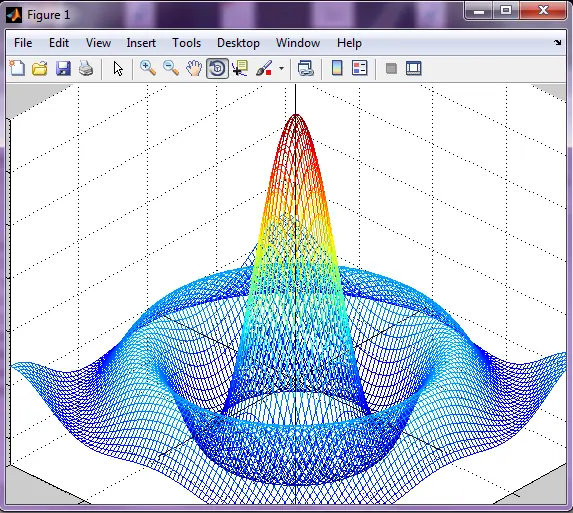573x513 pixels.
Task: Select the Pan hand tool
Action: click(194, 68)
